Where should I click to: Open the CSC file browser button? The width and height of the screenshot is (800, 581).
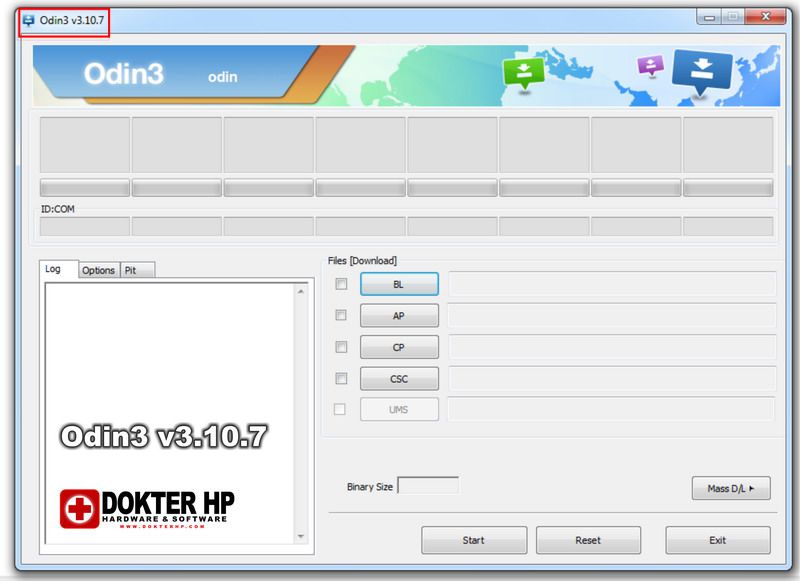click(x=399, y=379)
